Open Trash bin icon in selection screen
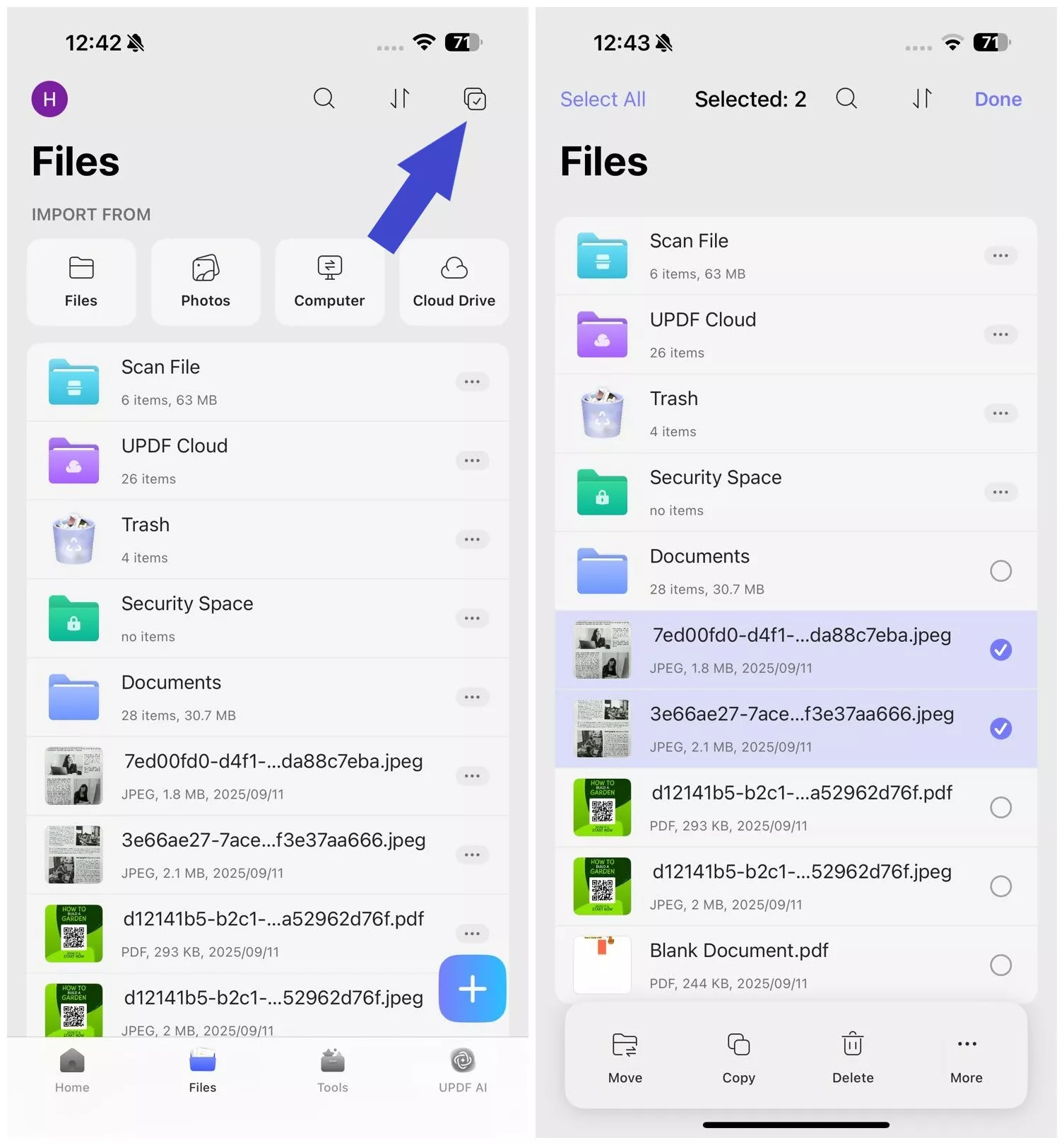The image size is (1064, 1145). pyautogui.click(x=602, y=413)
